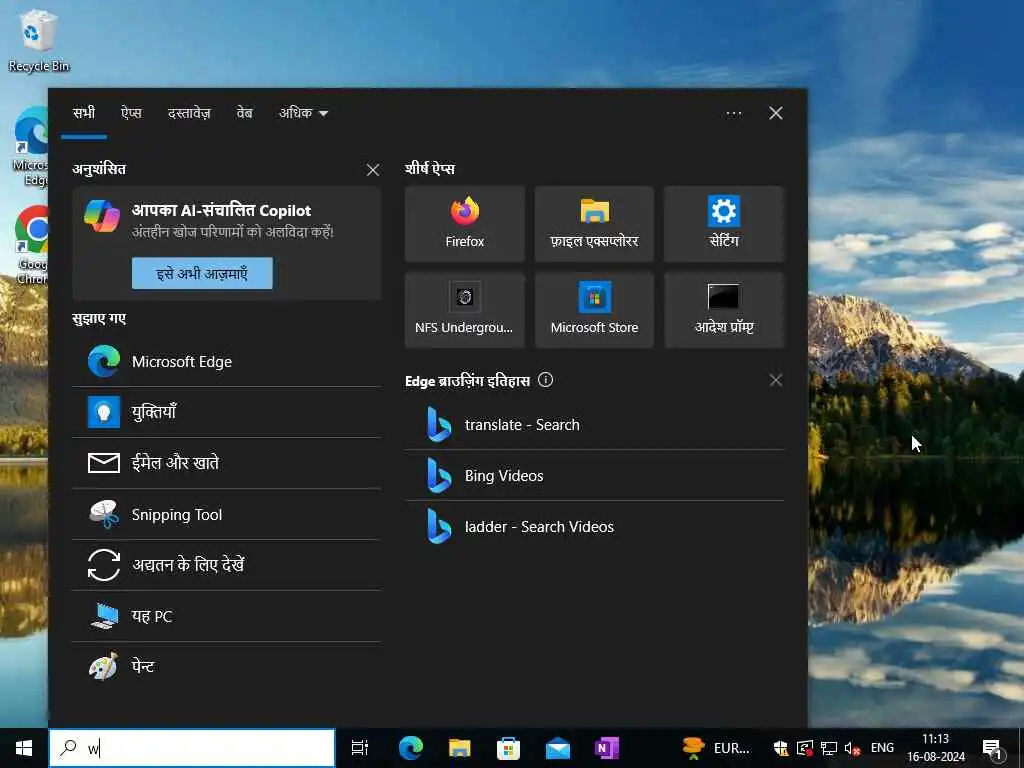Open ईमेल और खाते settings
The height and width of the screenshot is (768, 1024).
[x=227, y=463]
